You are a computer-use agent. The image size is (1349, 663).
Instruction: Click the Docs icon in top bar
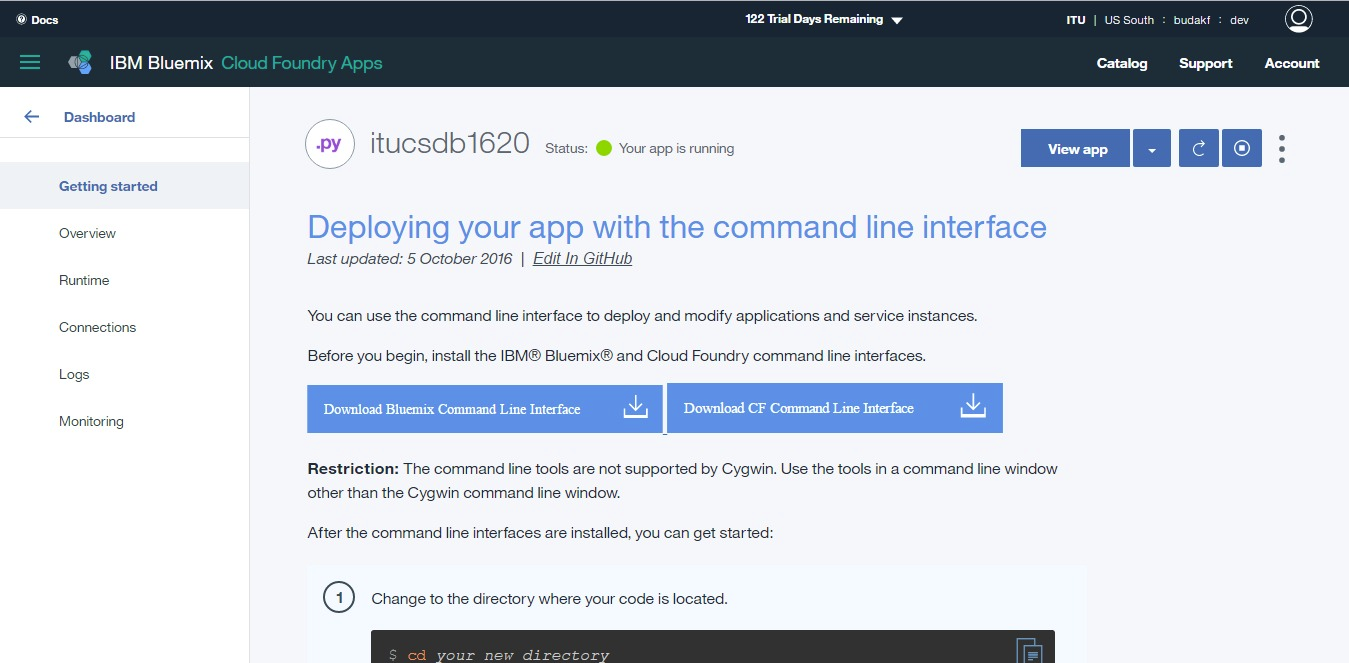pos(21,20)
